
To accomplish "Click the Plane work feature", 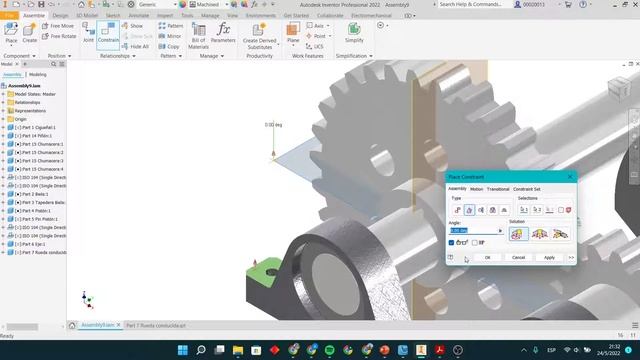I will (293, 33).
